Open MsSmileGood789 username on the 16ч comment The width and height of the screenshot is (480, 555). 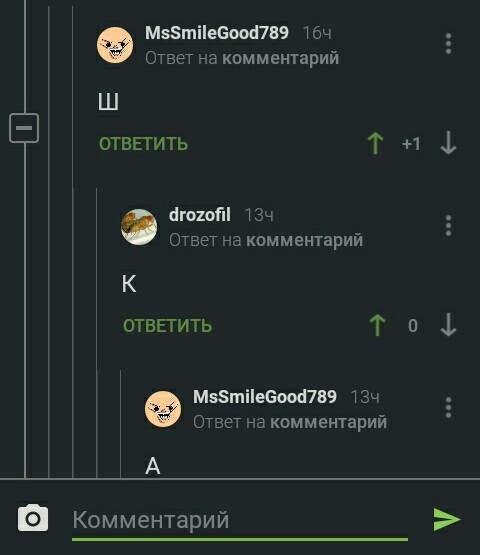pyautogui.click(x=217, y=33)
